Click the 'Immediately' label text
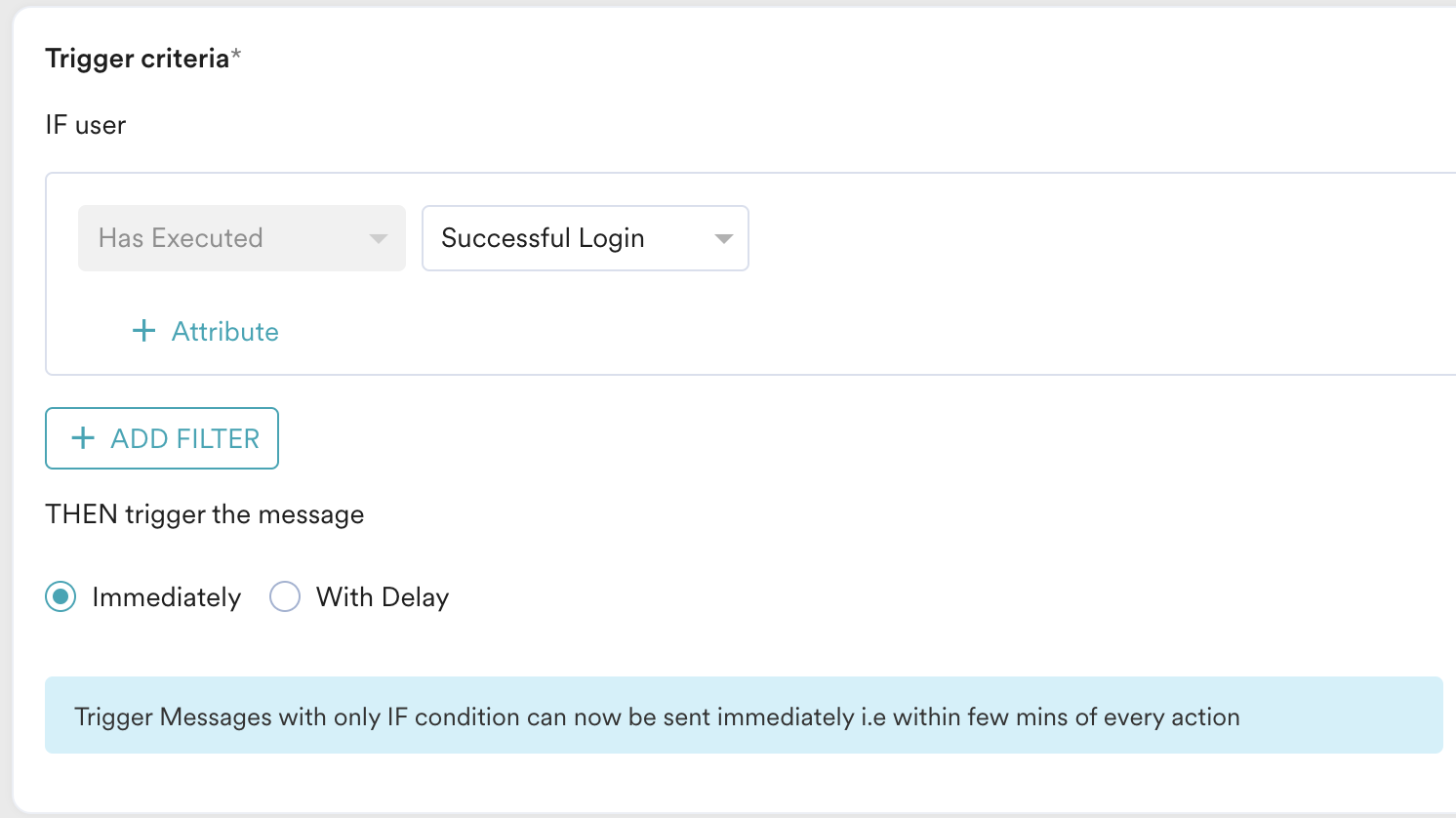 166,597
